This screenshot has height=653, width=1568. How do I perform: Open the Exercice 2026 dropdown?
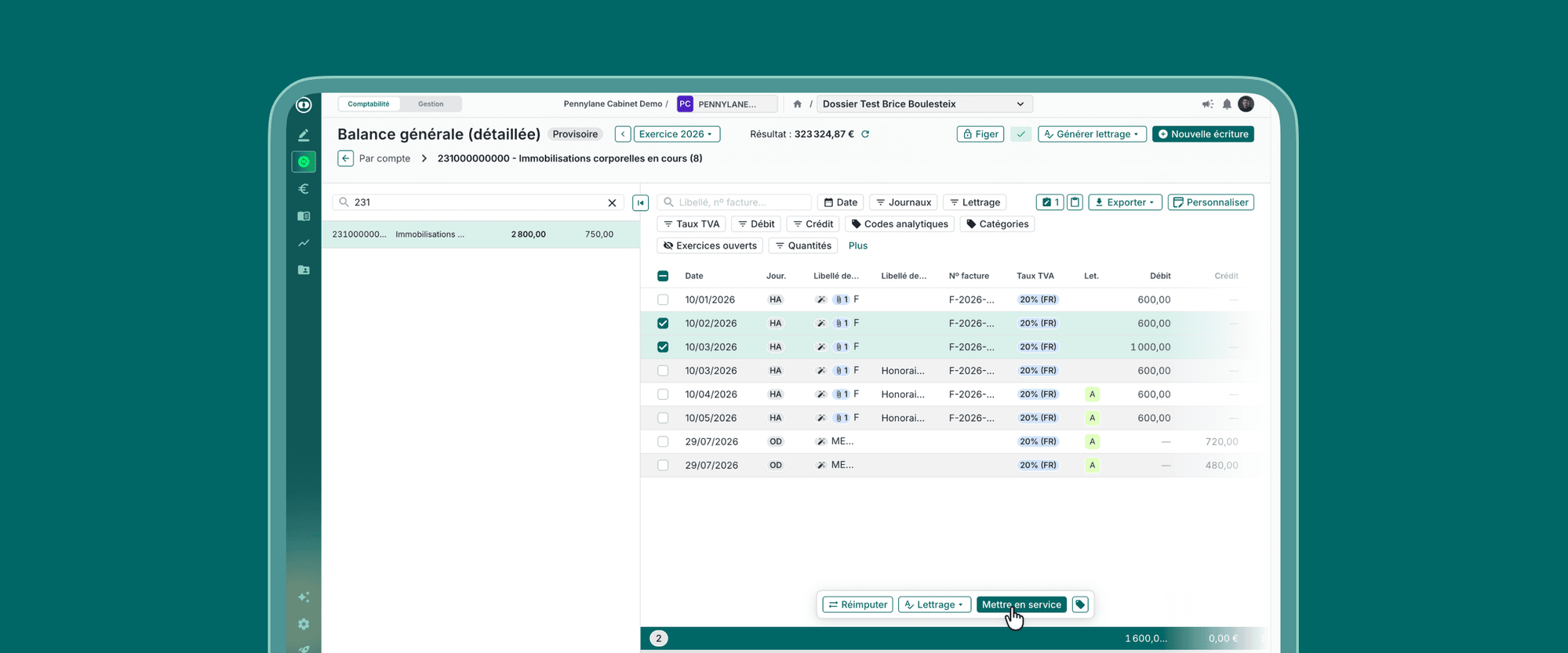click(x=676, y=134)
